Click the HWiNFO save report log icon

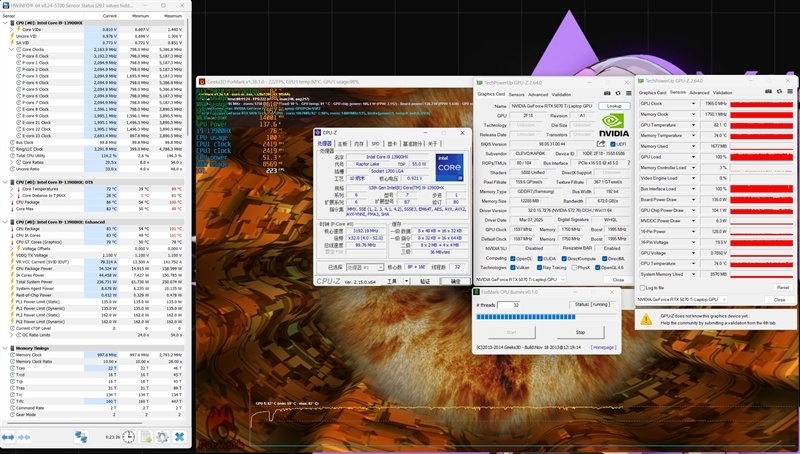coord(146,437)
